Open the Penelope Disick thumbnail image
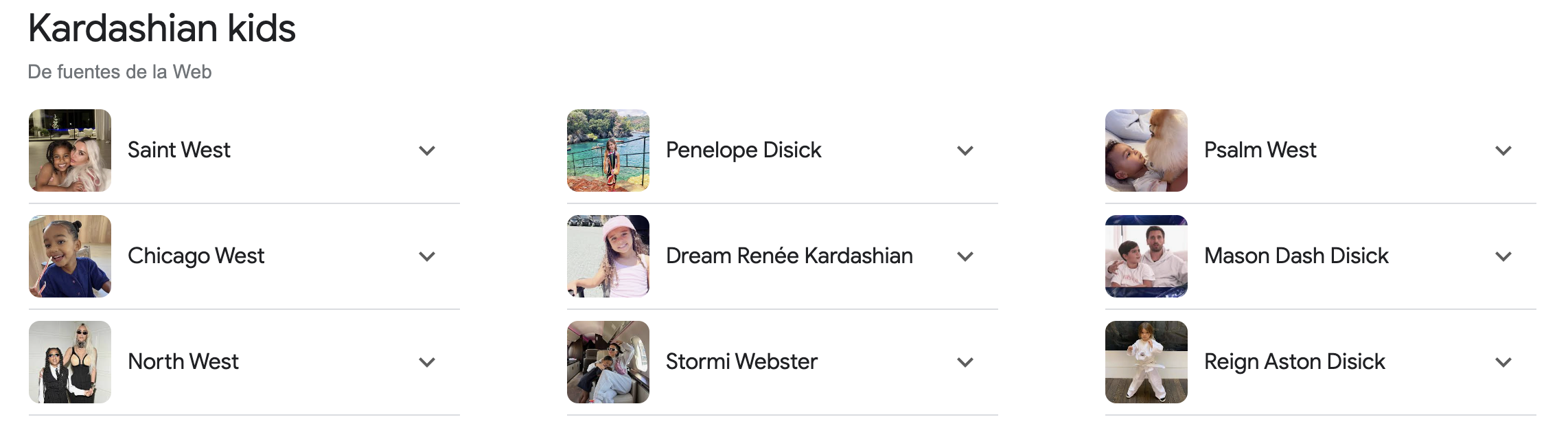The image size is (1568, 426). coord(608,150)
